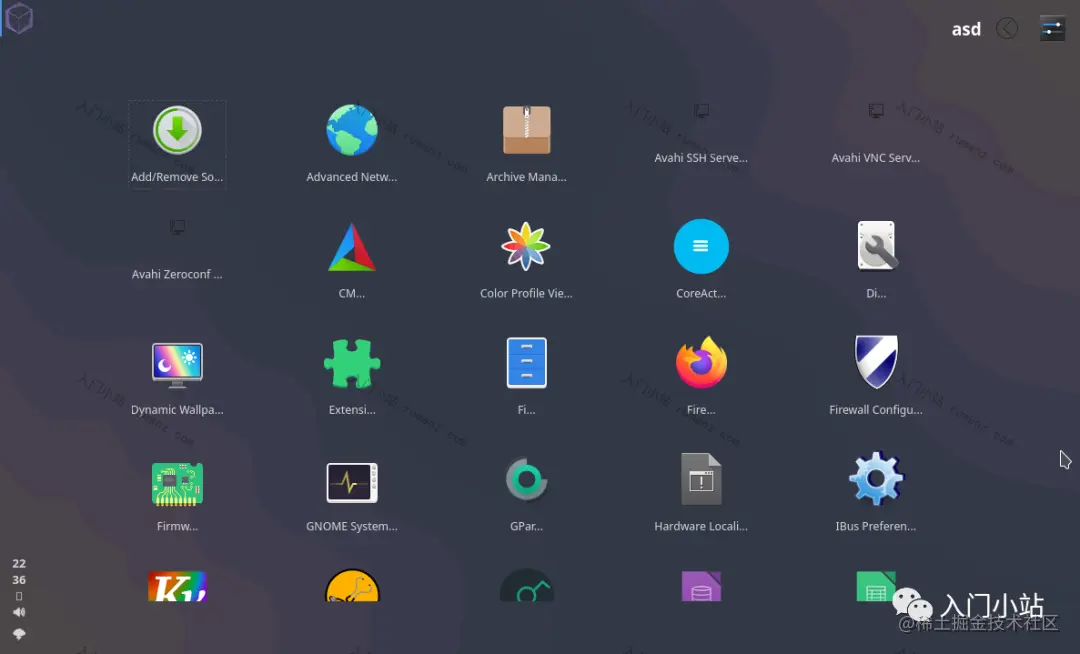Viewport: 1080px width, 654px height.
Task: Open Archive Manager
Action: (526, 145)
